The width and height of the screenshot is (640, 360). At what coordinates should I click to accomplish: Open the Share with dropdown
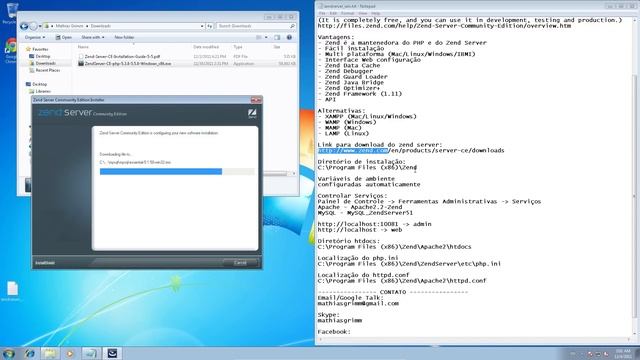click(x=93, y=37)
